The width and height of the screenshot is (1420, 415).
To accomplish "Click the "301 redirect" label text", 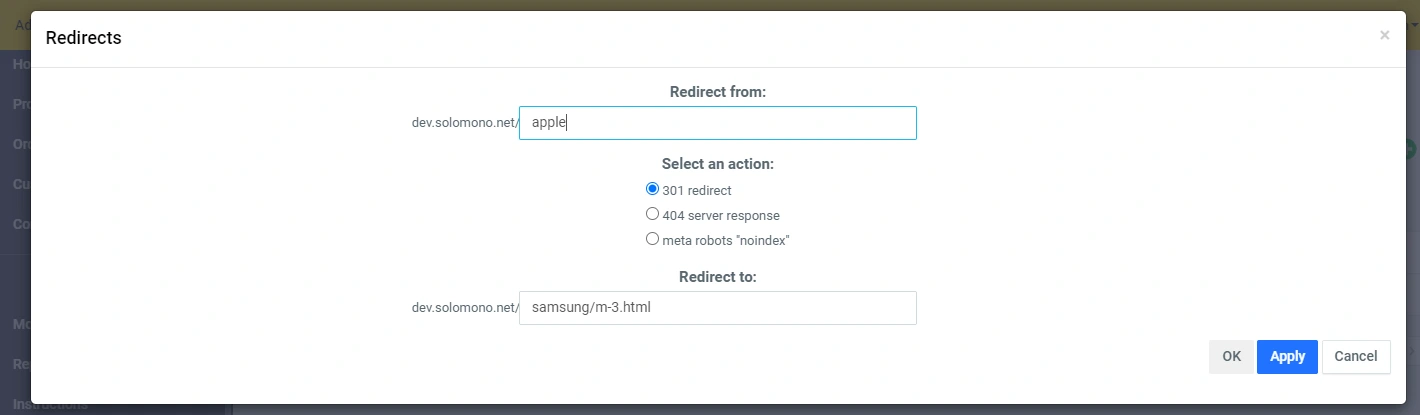I will point(697,190).
